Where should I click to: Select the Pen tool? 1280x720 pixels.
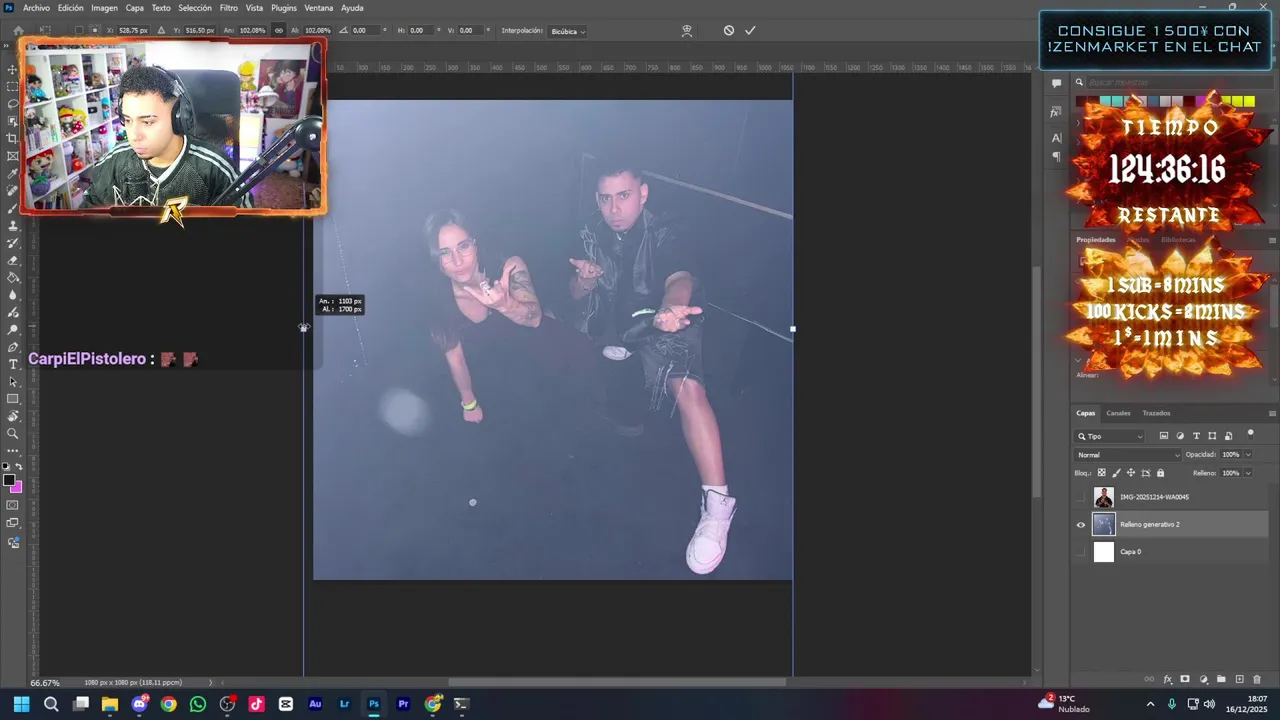tap(13, 347)
